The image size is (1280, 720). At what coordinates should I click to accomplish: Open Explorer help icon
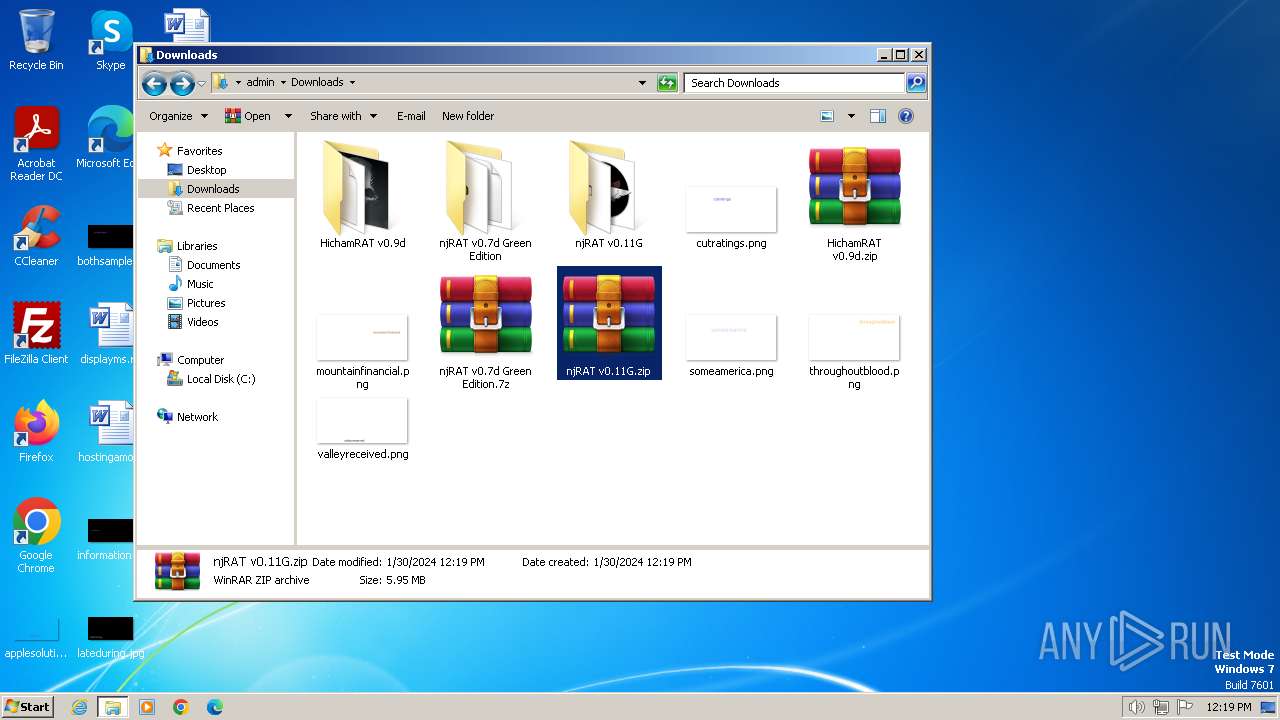click(x=906, y=116)
